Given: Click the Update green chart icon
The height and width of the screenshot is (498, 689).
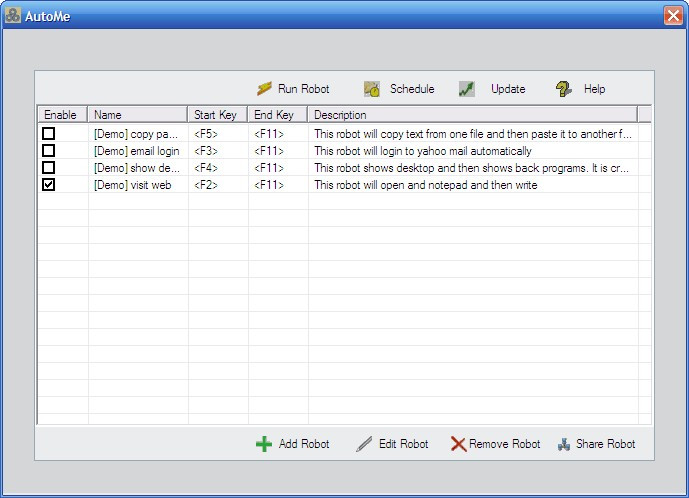Looking at the screenshot, I should [467, 89].
